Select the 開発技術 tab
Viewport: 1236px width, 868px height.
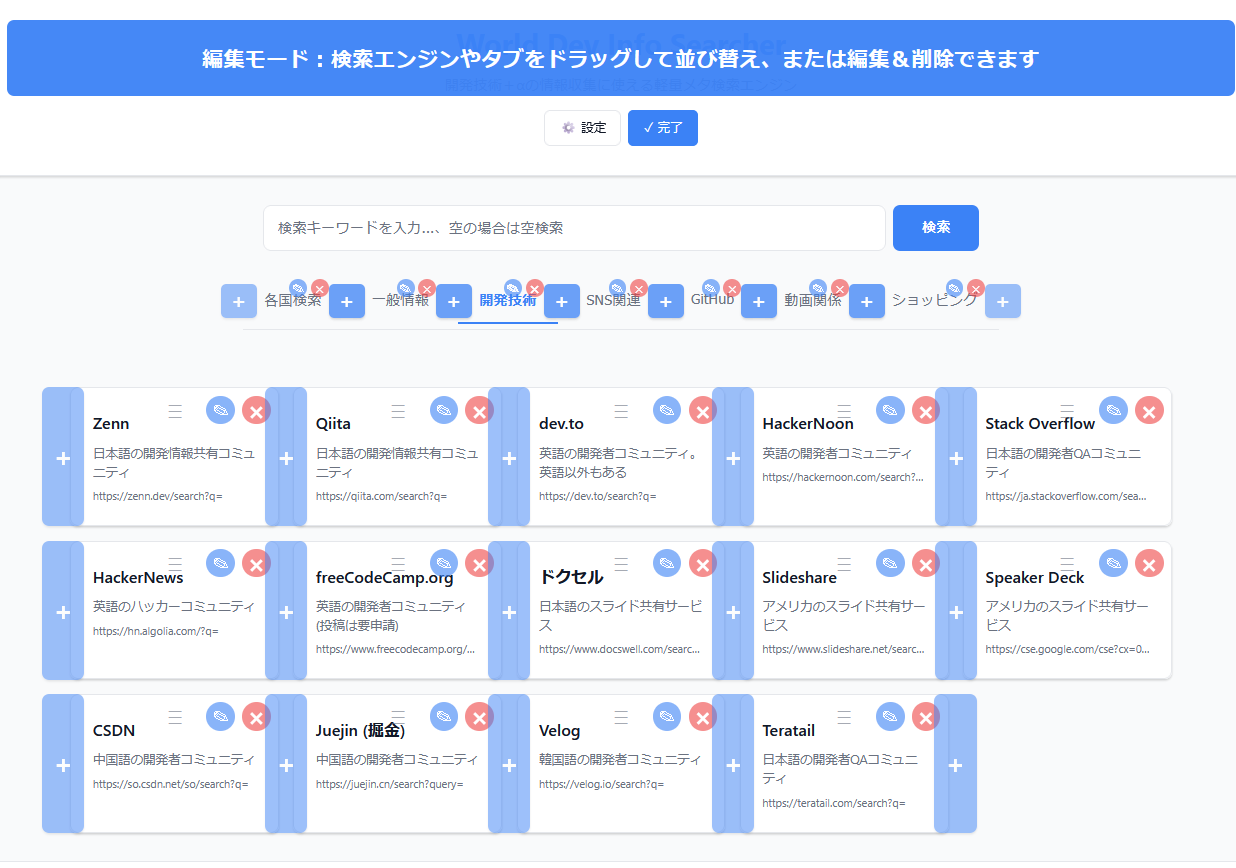[x=508, y=300]
